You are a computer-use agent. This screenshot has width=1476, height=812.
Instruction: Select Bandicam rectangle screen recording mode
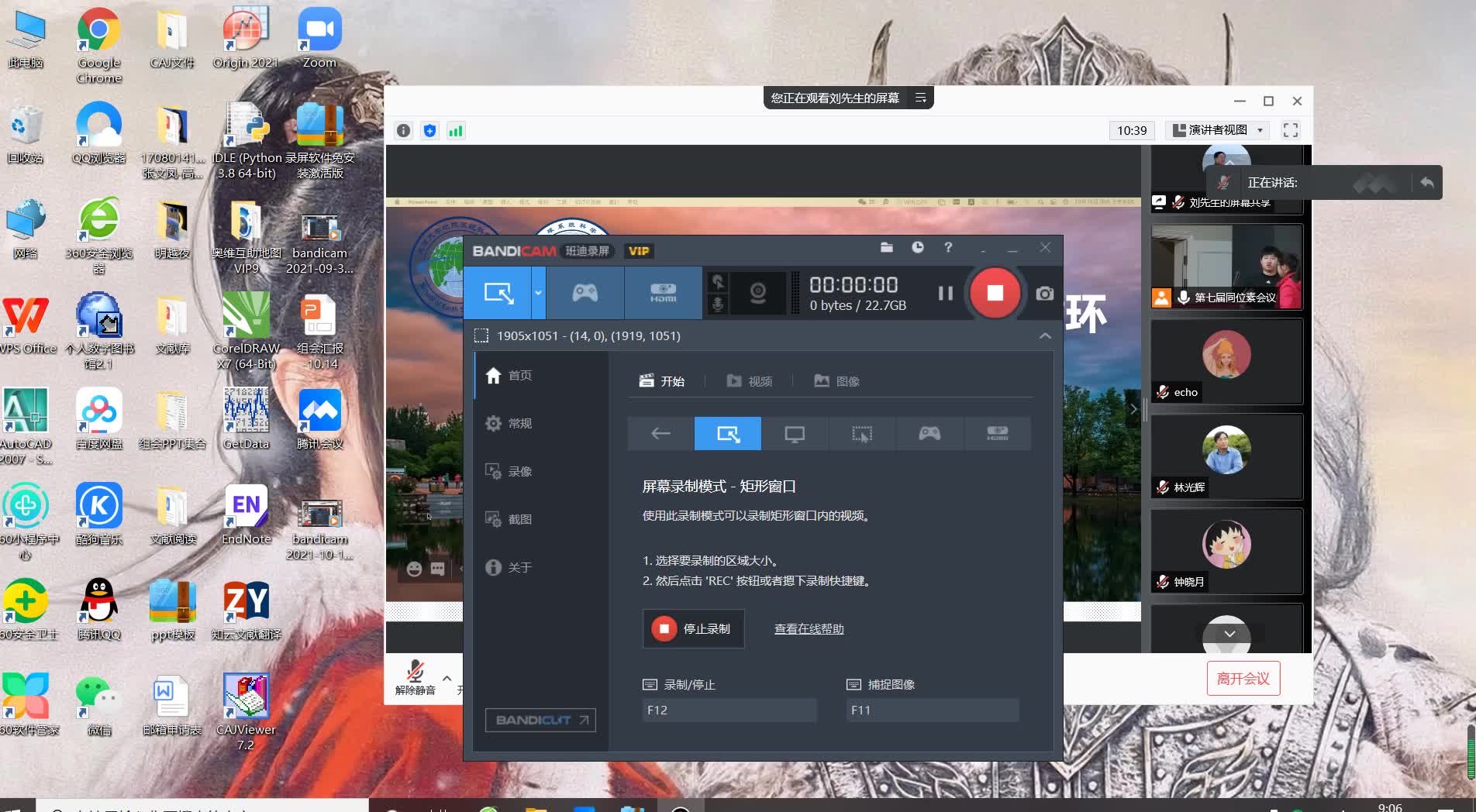click(x=498, y=293)
